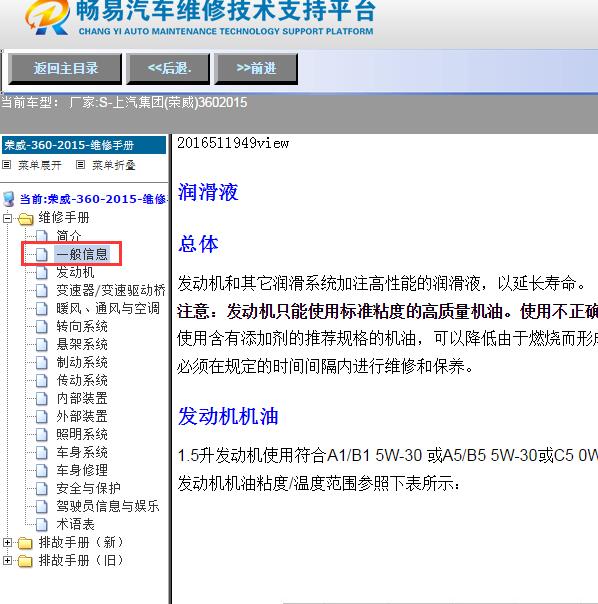Click page icon next to 暖风、通风与空调
The height and width of the screenshot is (604, 598).
coord(42,309)
